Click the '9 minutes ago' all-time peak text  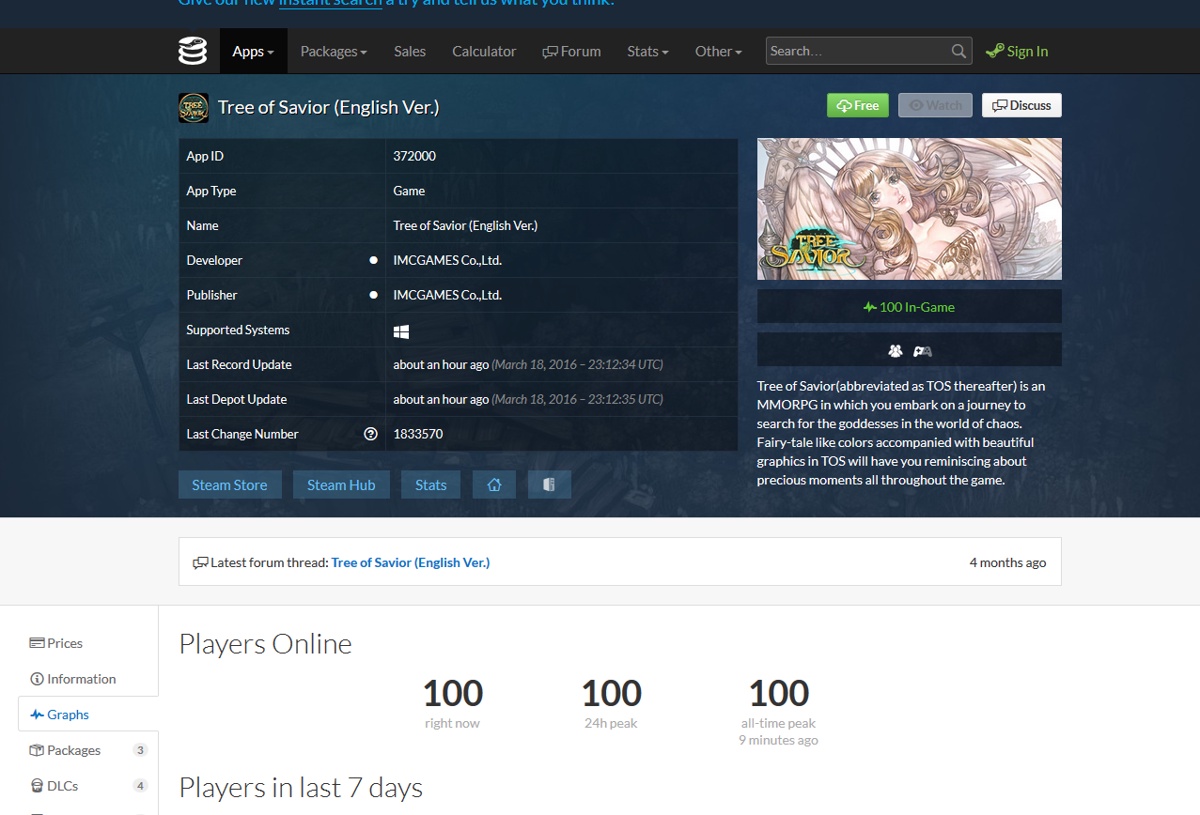778,740
